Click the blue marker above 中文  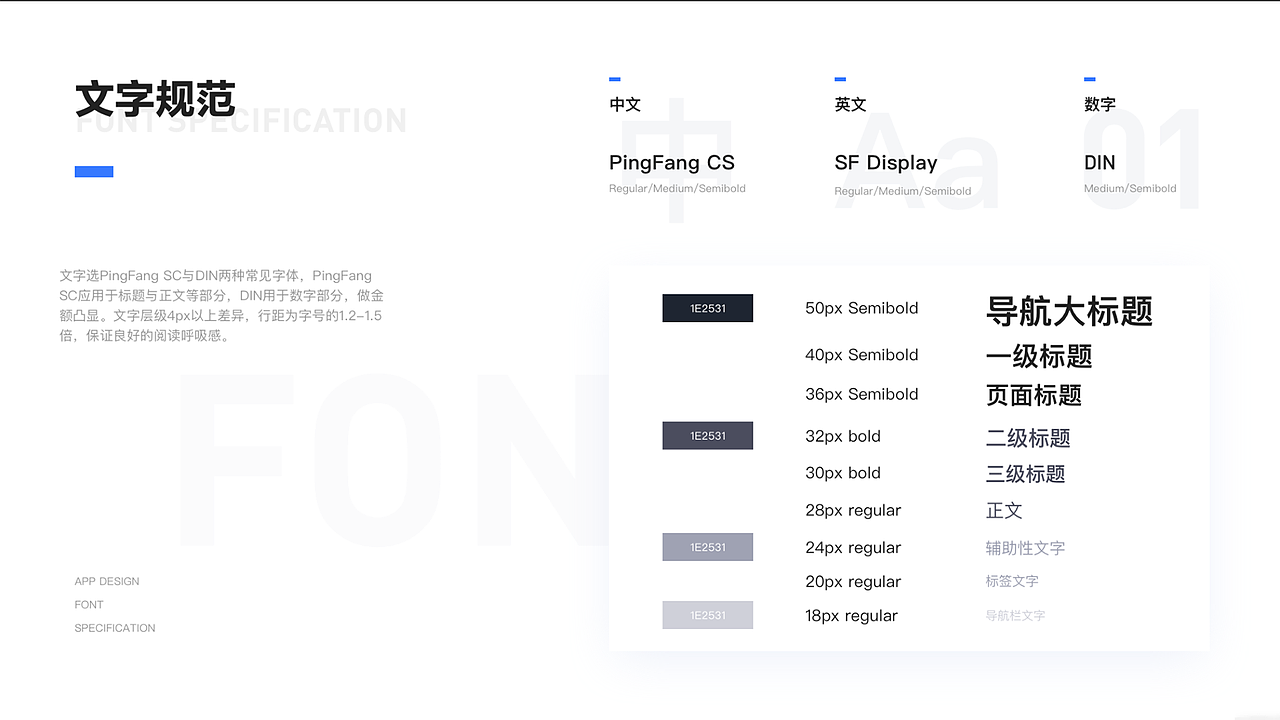point(615,79)
